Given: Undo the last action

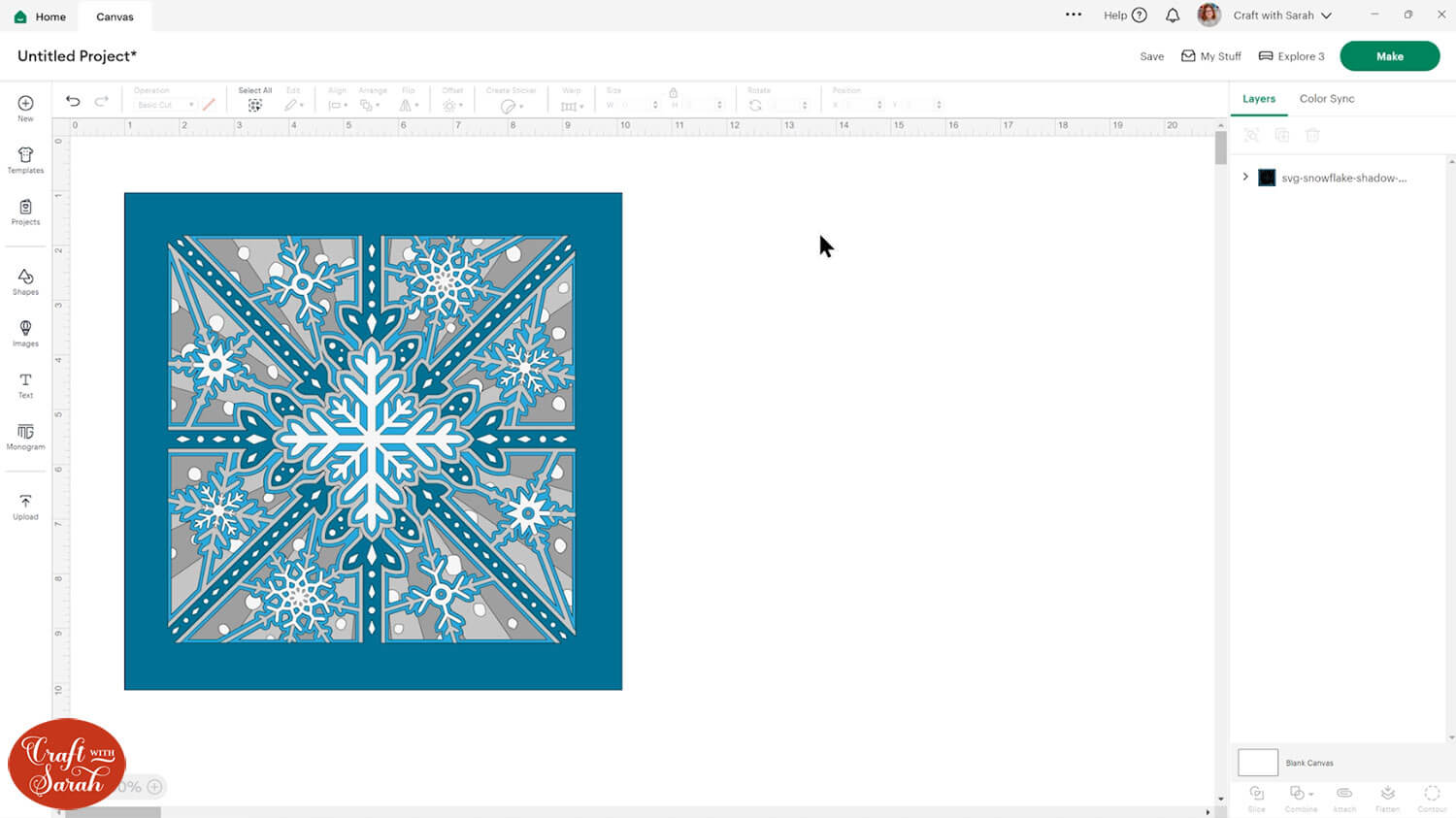Looking at the screenshot, I should click(x=73, y=101).
